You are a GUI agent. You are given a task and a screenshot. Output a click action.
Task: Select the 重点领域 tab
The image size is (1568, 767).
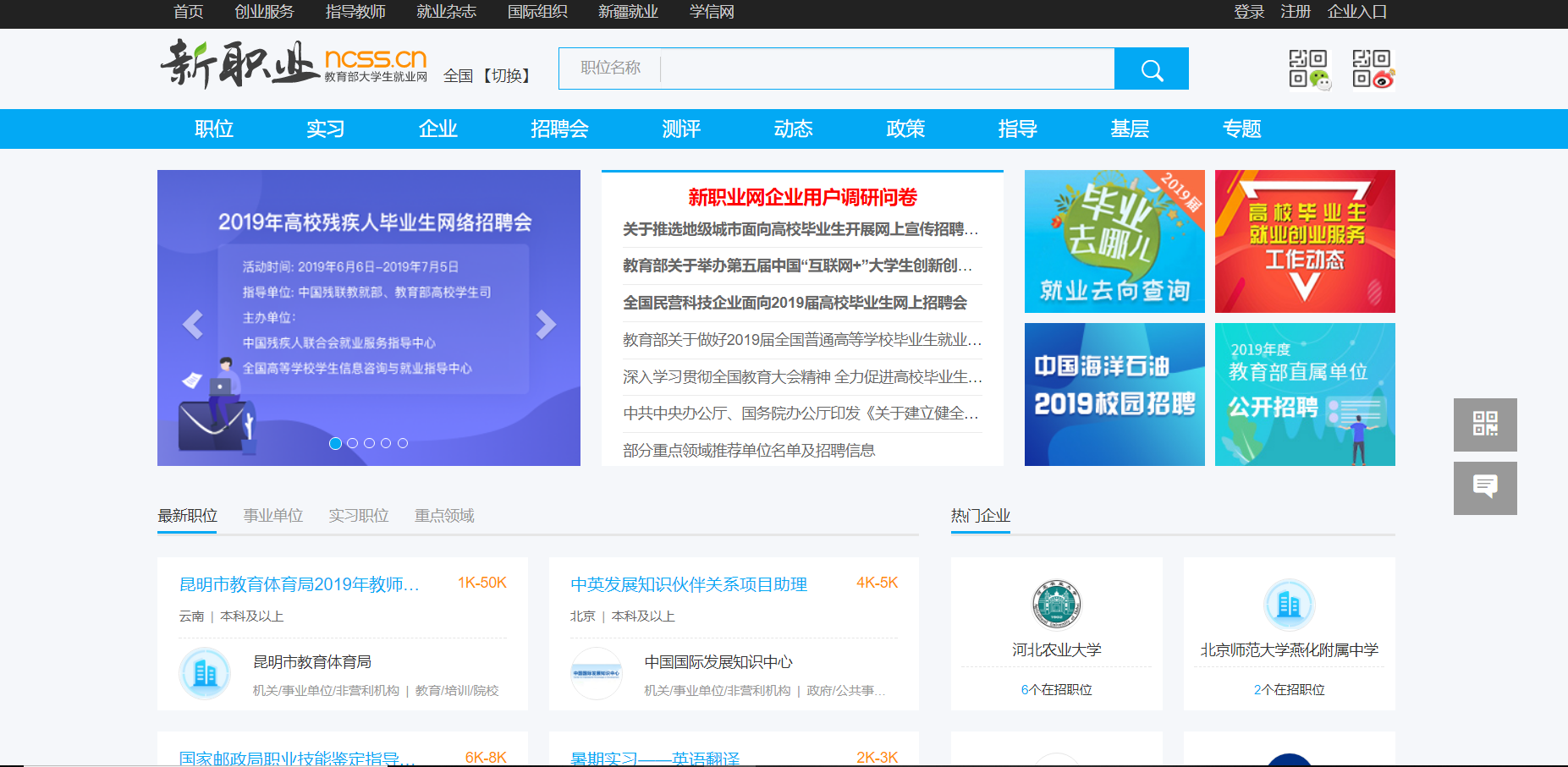tap(444, 516)
